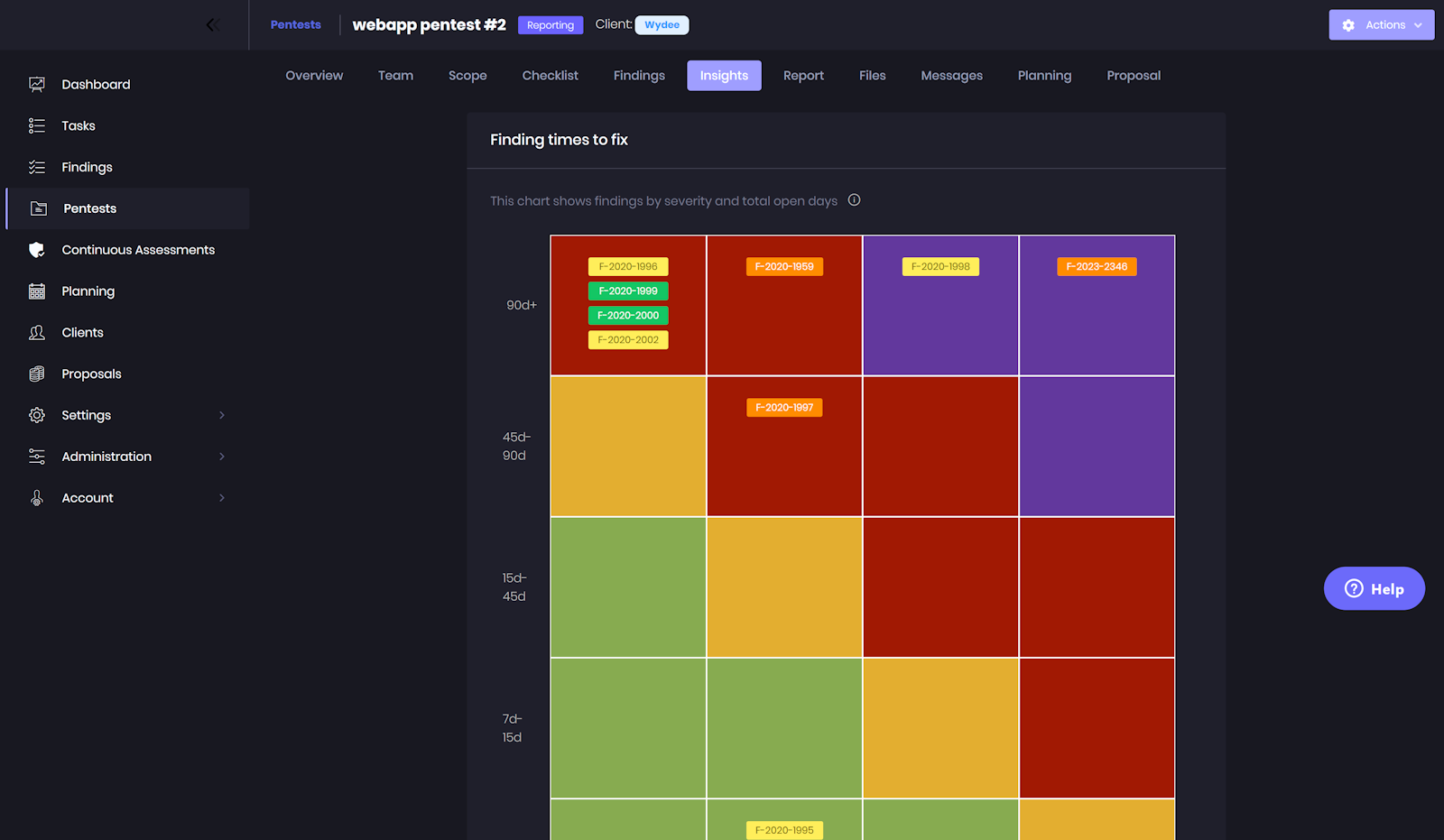
Task: Expand the Account submenu chevron
Action: click(222, 498)
